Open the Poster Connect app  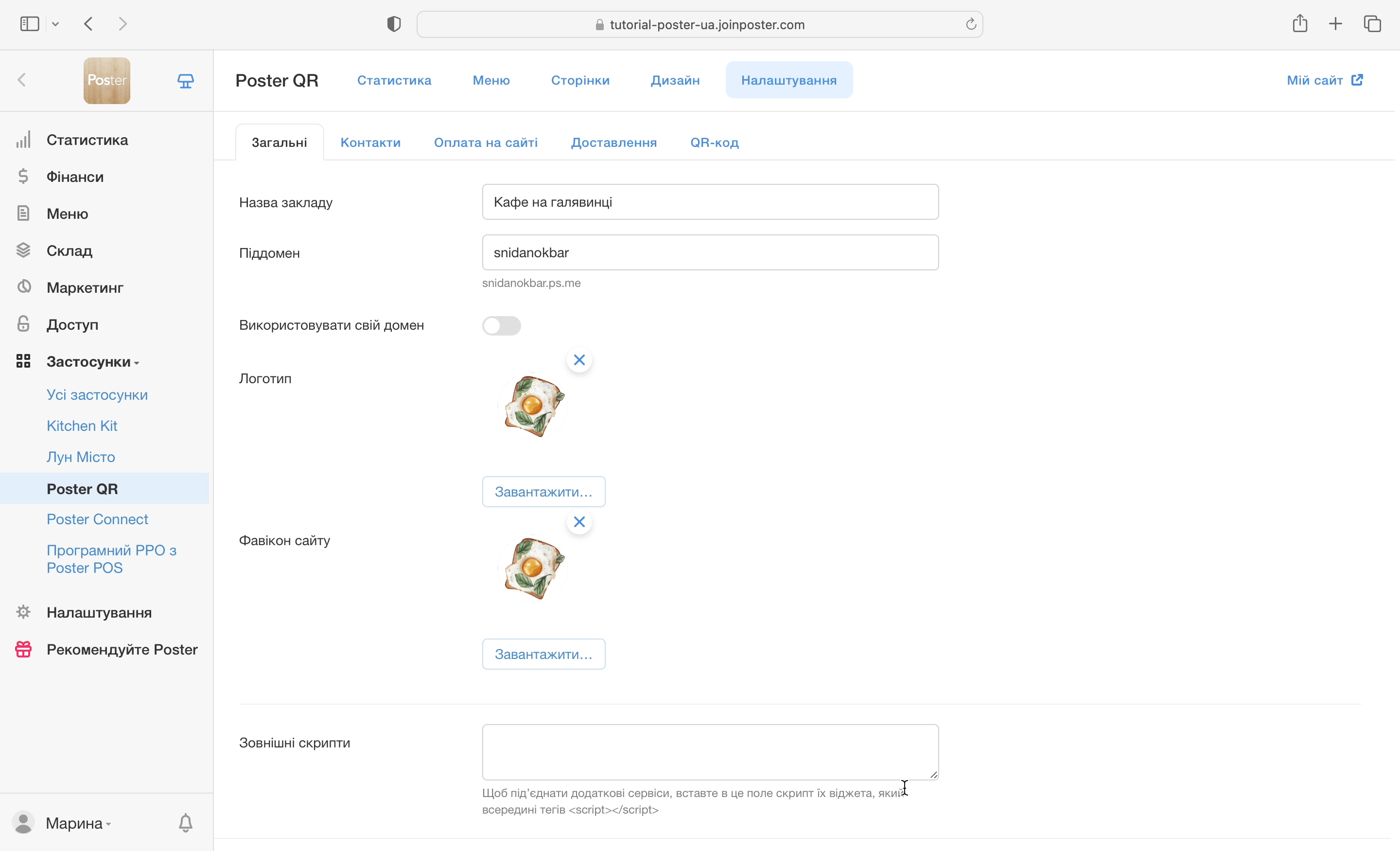click(x=97, y=519)
